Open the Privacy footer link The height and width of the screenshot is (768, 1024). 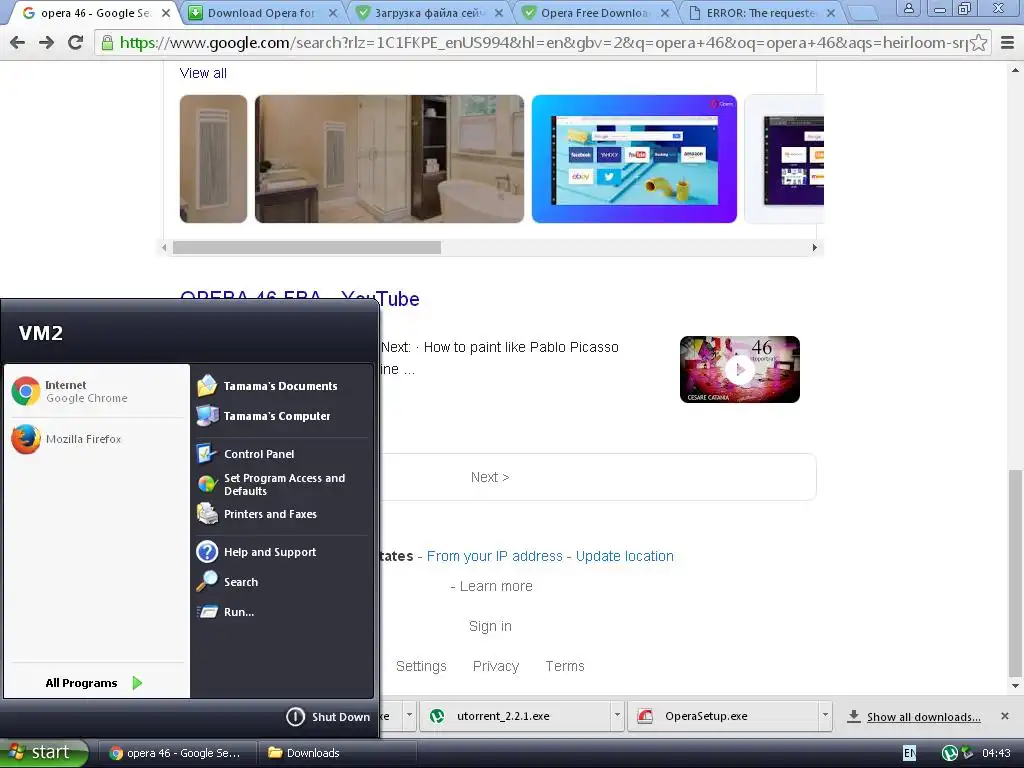[496, 666]
